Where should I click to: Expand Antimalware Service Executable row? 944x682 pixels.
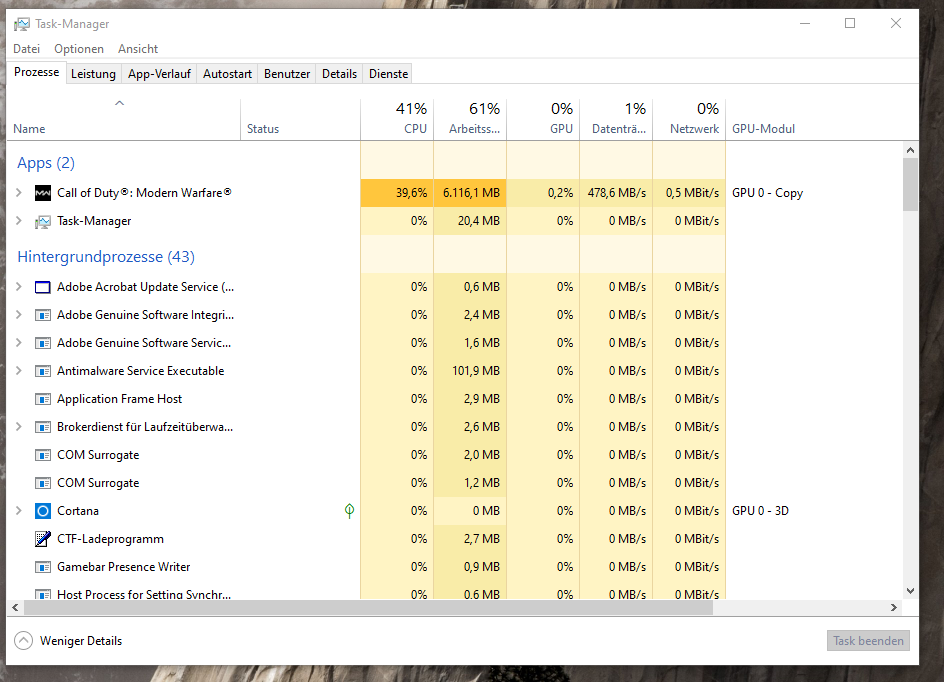point(19,371)
